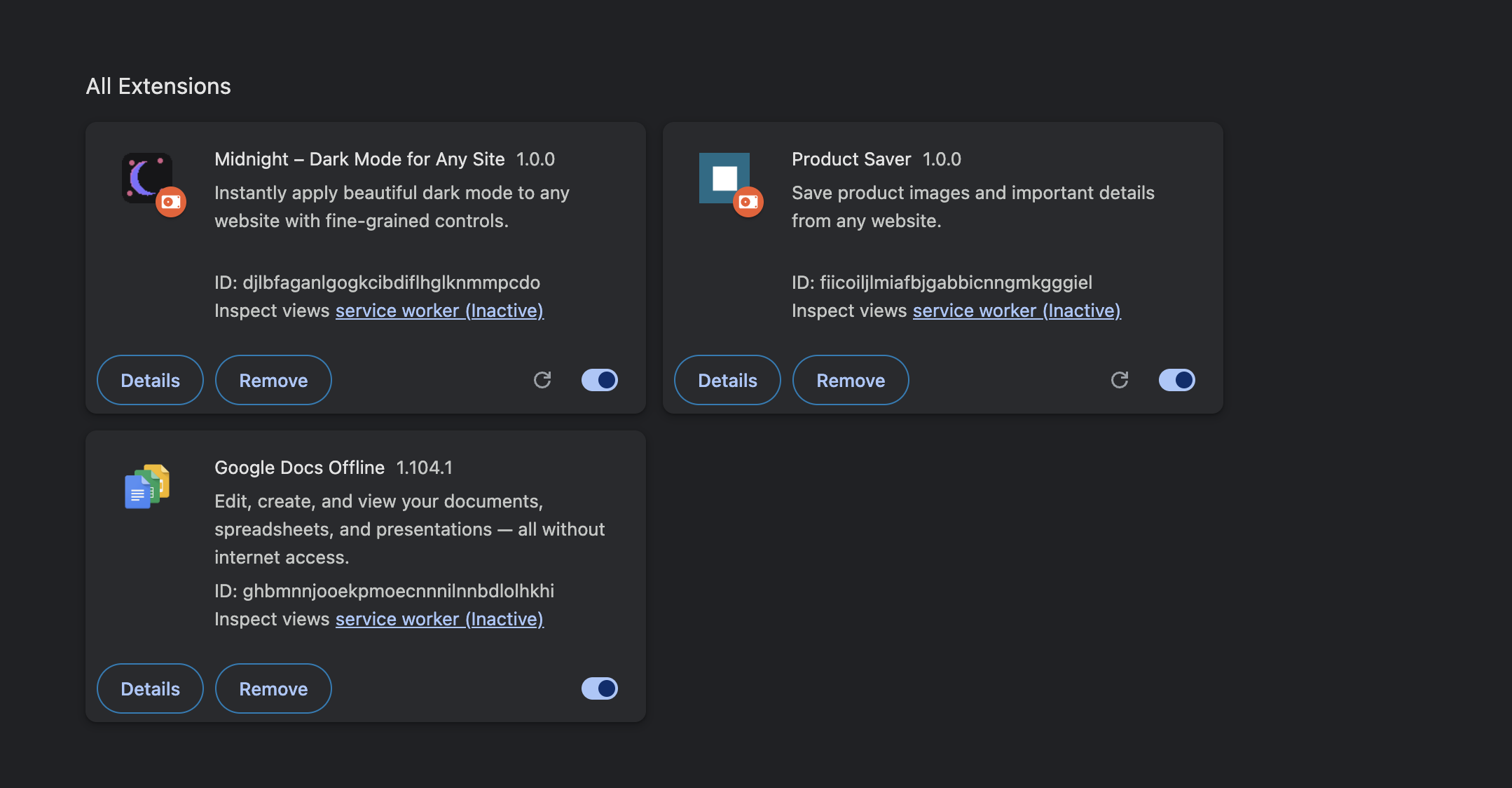Remove the Midnight Dark Mode extension
The height and width of the screenshot is (788, 1512).
coord(273,380)
